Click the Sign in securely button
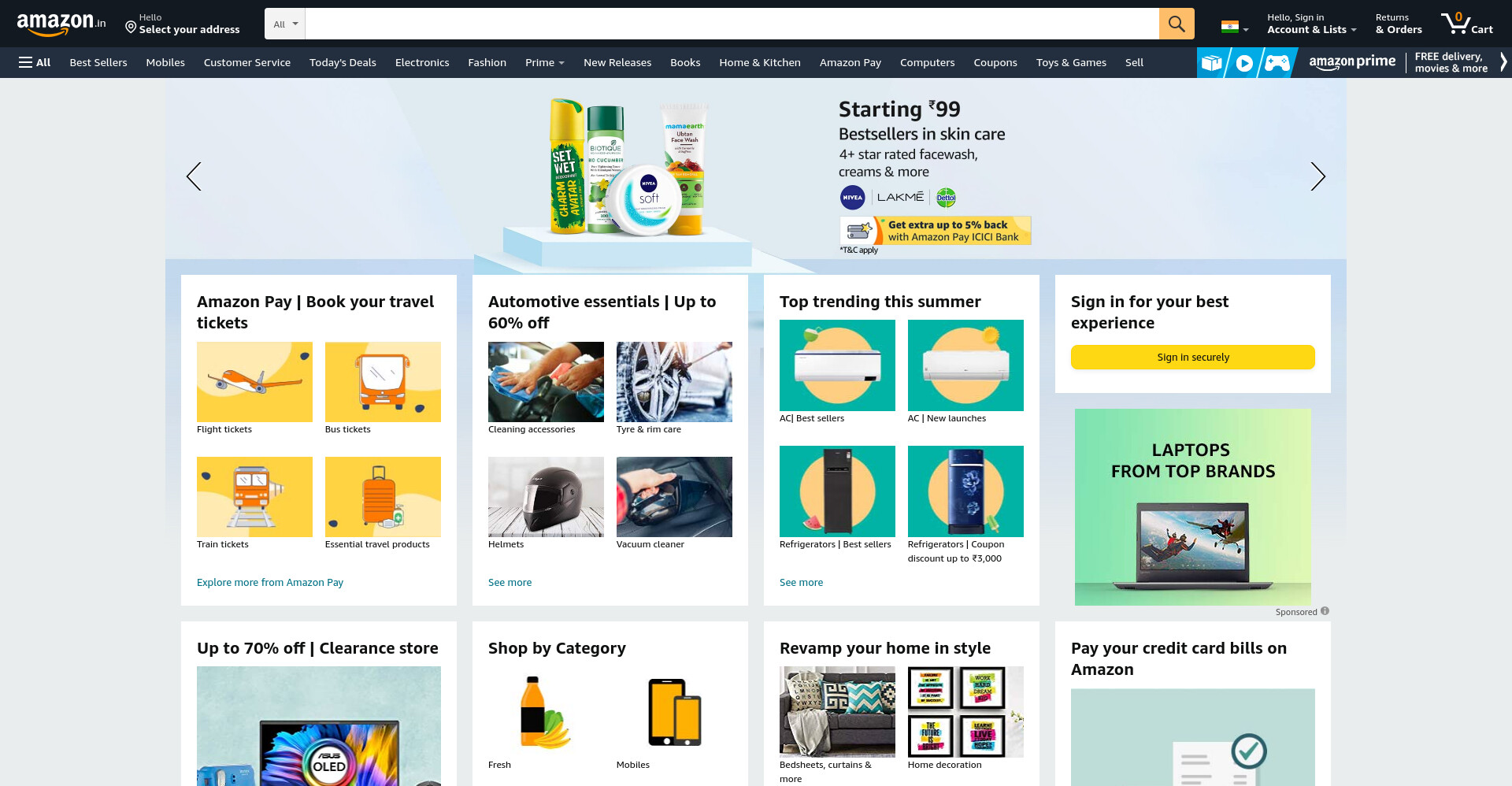 [1192, 357]
